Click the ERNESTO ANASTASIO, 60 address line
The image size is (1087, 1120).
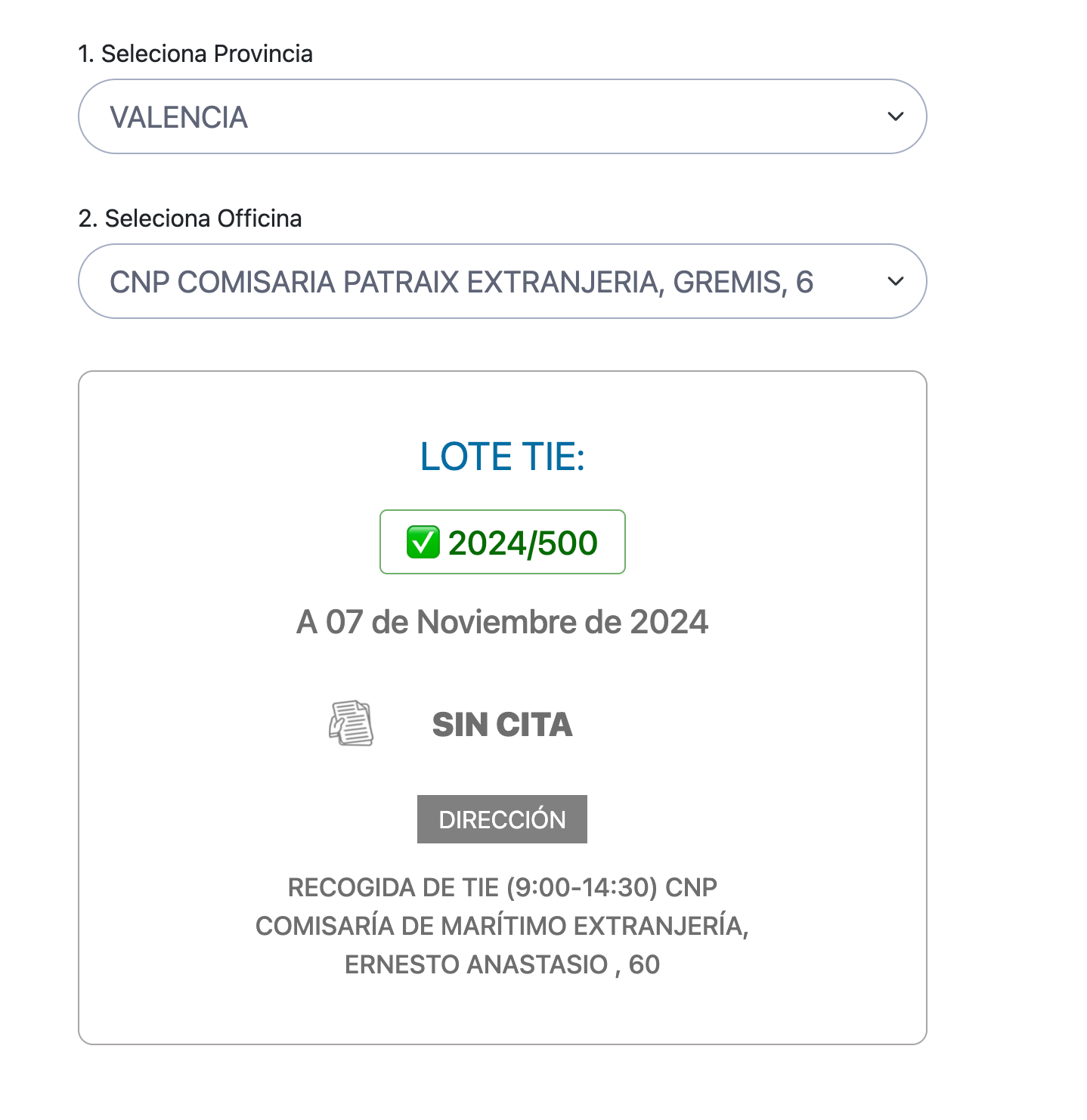[x=502, y=964]
